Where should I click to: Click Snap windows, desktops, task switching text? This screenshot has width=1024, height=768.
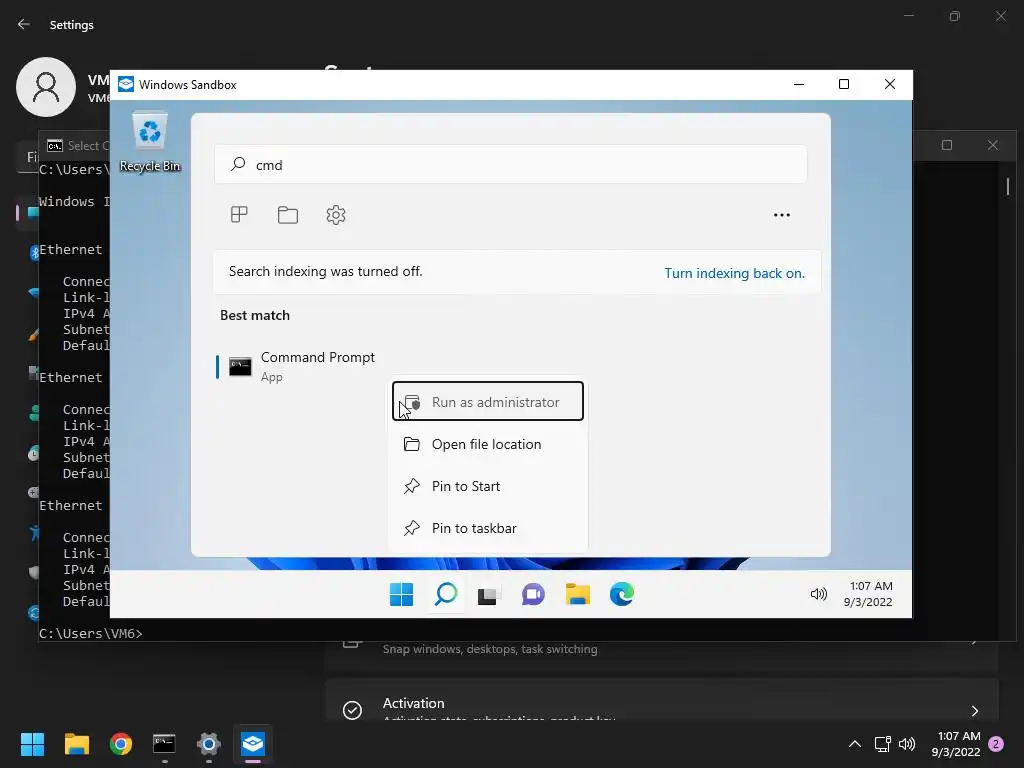tap(490, 649)
